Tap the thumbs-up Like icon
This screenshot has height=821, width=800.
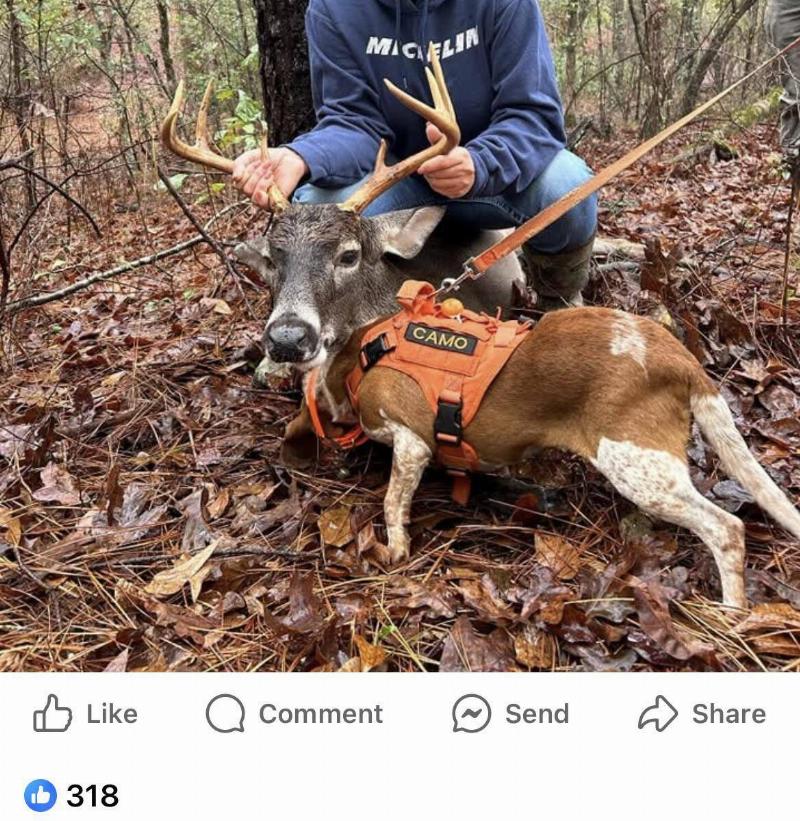[52, 714]
